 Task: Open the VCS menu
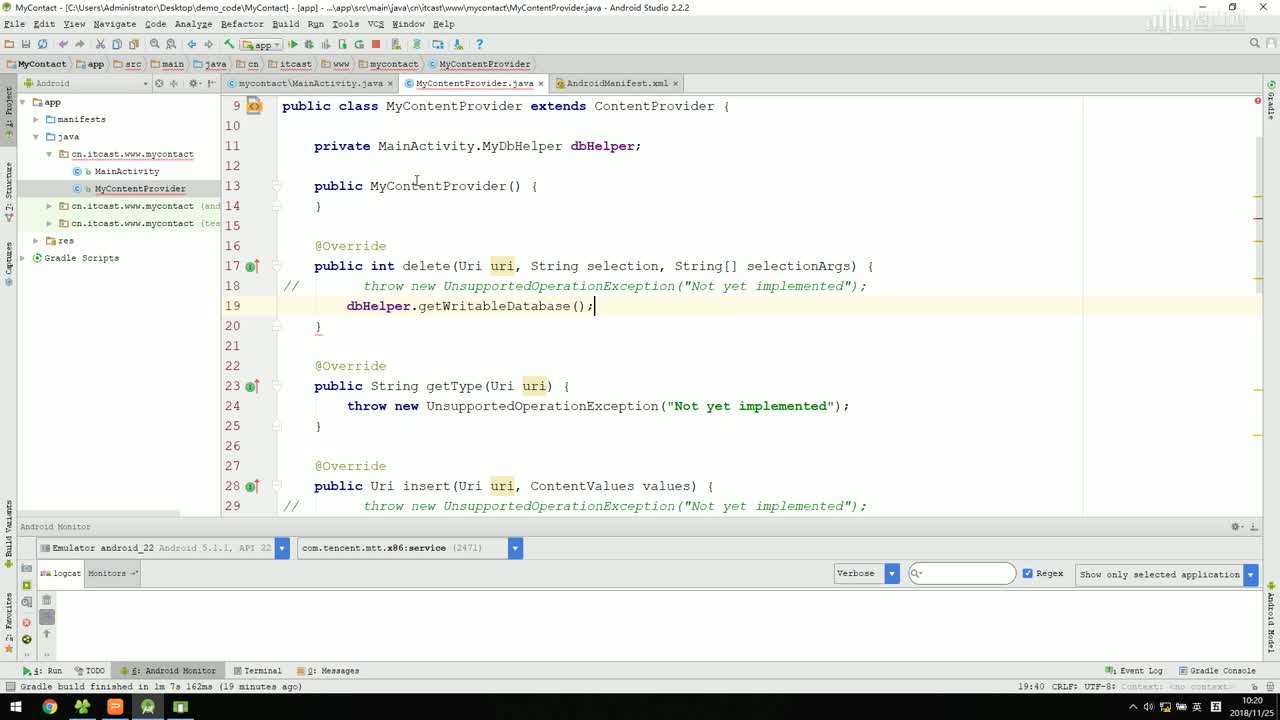tap(375, 24)
